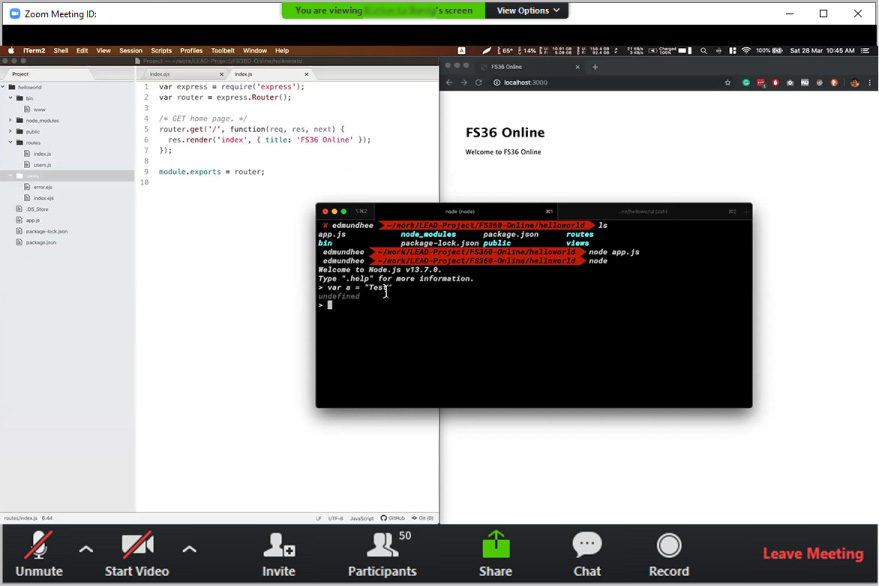Click the green Grammarly extension icon
Image resolution: width=879 pixels, height=586 pixels.
746,82
